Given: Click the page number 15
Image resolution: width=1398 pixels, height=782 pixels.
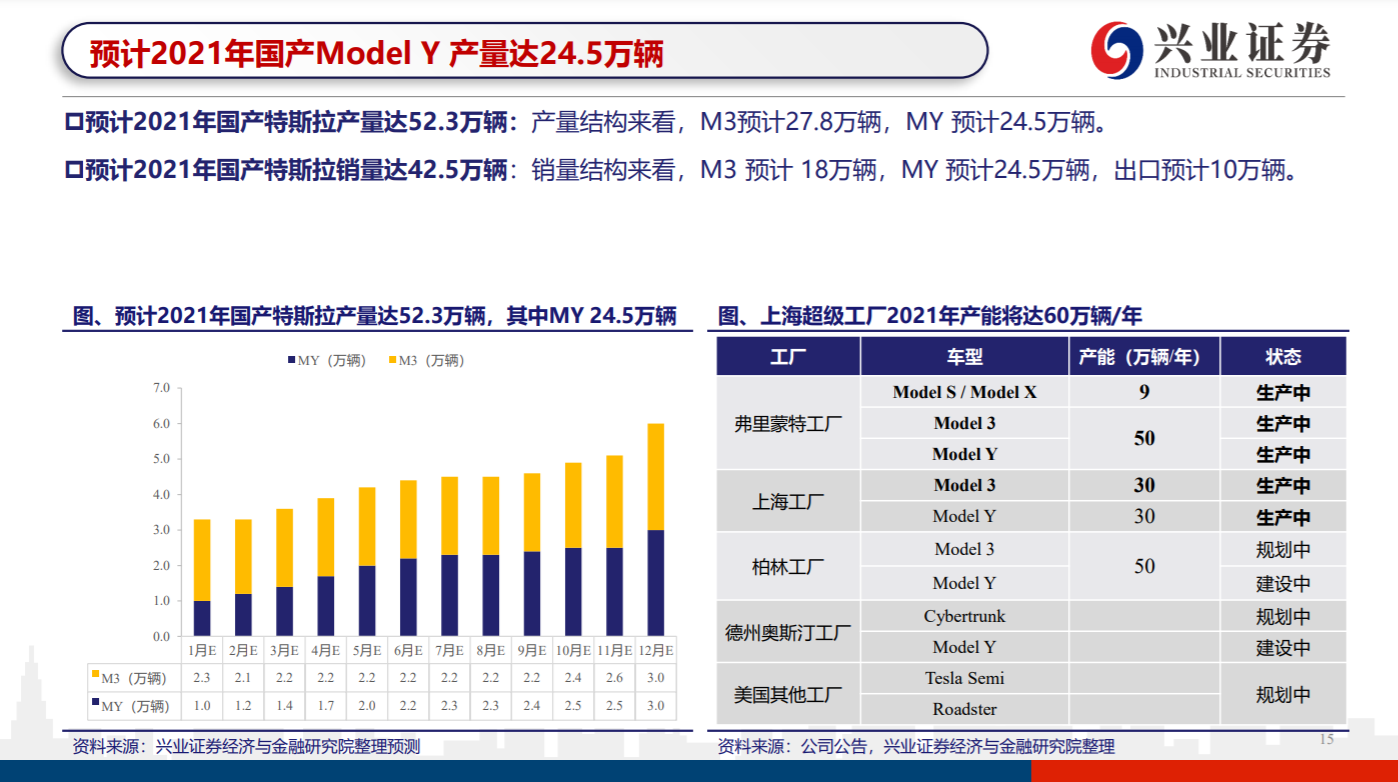Looking at the screenshot, I should (1327, 739).
